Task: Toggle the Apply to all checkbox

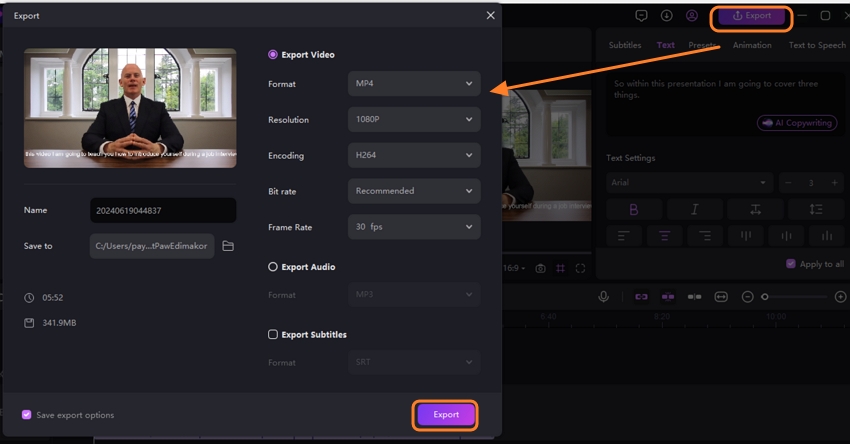Action: [x=791, y=263]
